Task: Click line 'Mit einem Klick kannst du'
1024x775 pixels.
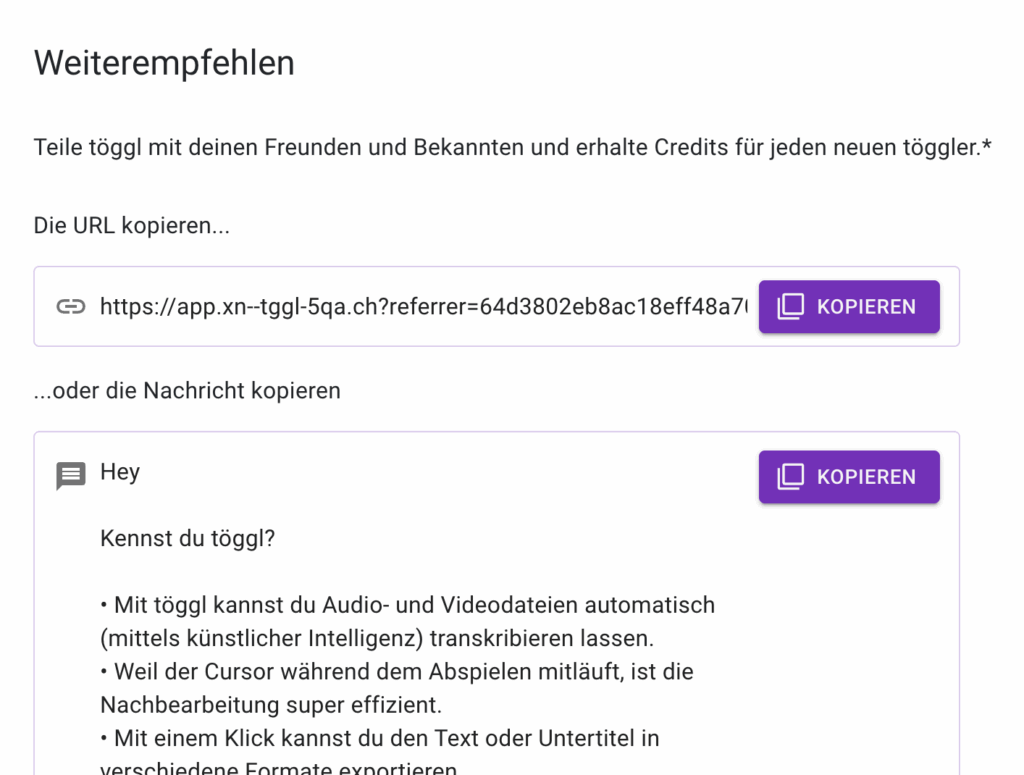Action: pos(379,738)
